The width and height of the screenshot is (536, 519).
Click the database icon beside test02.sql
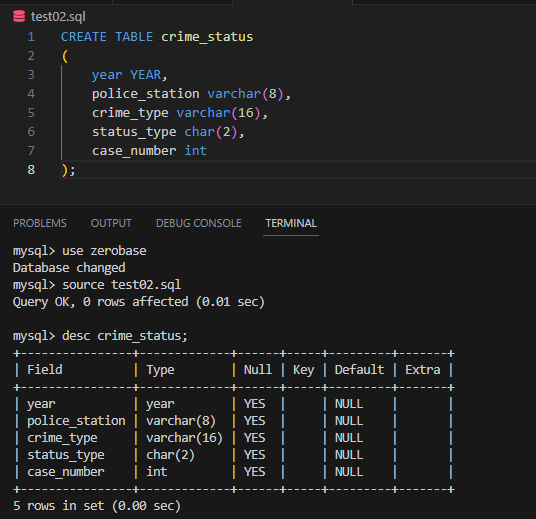click(19, 16)
